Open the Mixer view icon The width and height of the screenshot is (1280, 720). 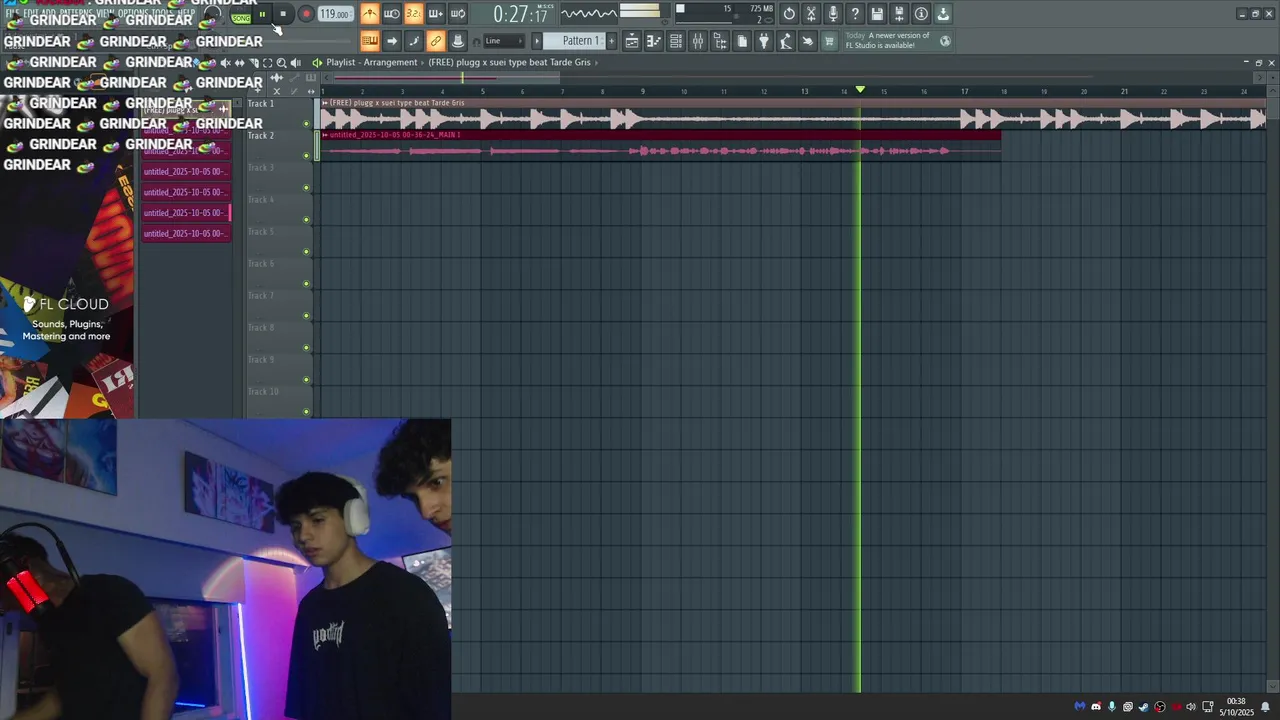[698, 41]
